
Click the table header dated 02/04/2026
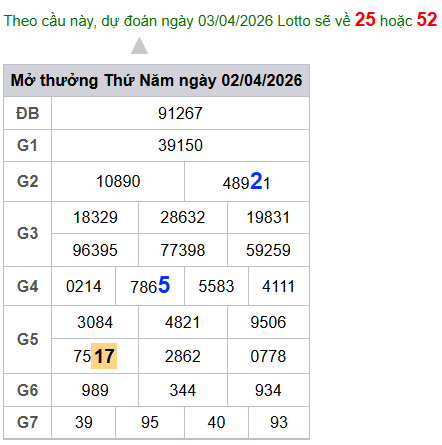tap(156, 81)
